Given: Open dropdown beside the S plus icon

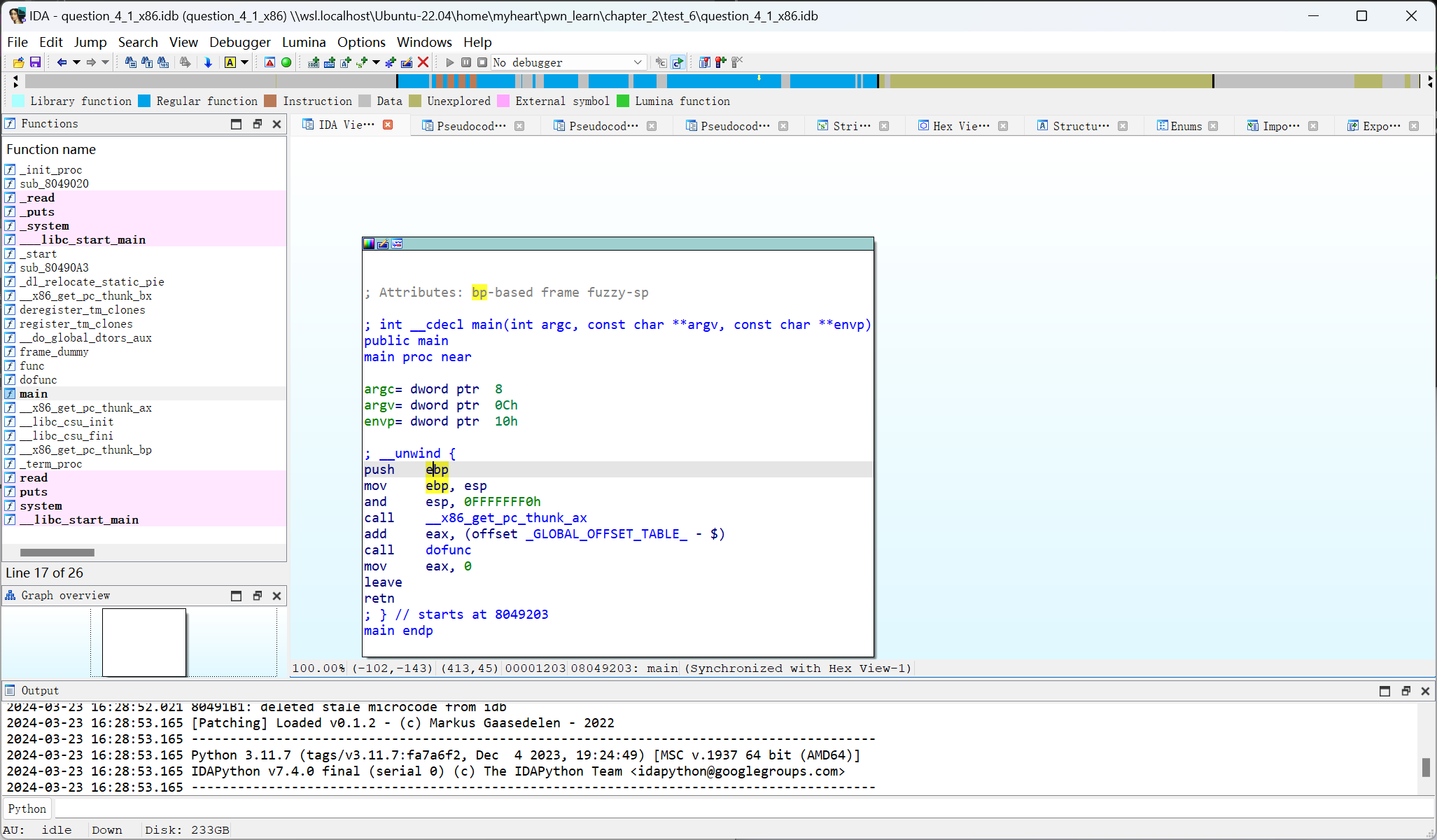Looking at the screenshot, I should (x=376, y=62).
